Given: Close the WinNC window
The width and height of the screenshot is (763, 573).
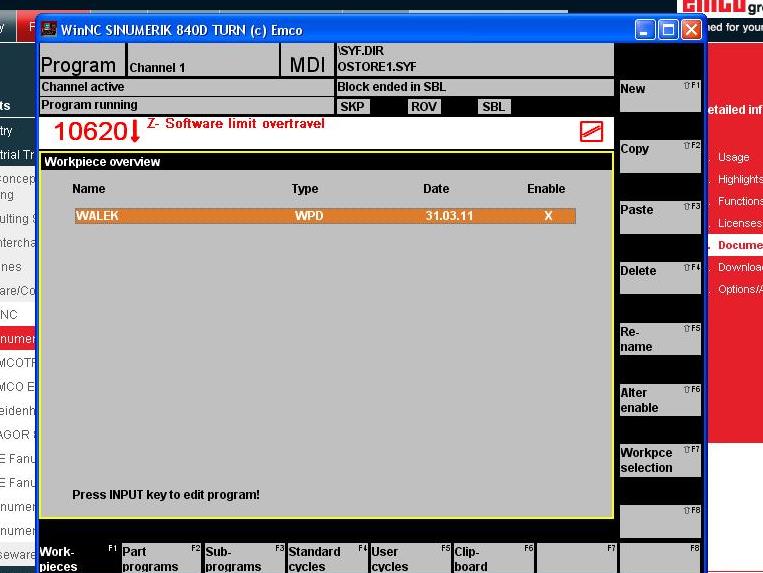Looking at the screenshot, I should tap(691, 30).
